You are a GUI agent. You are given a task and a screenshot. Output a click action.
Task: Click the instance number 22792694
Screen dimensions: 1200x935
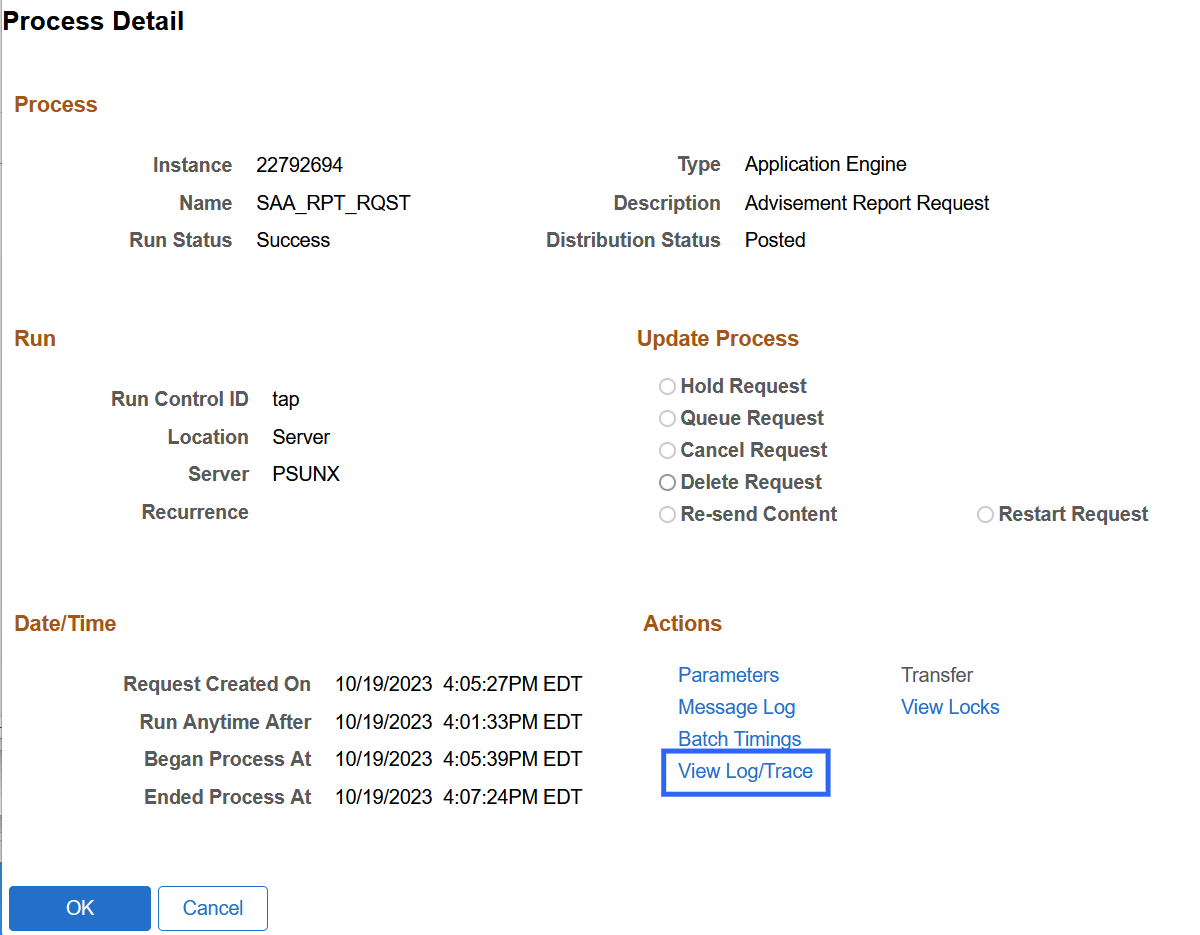[x=299, y=165]
